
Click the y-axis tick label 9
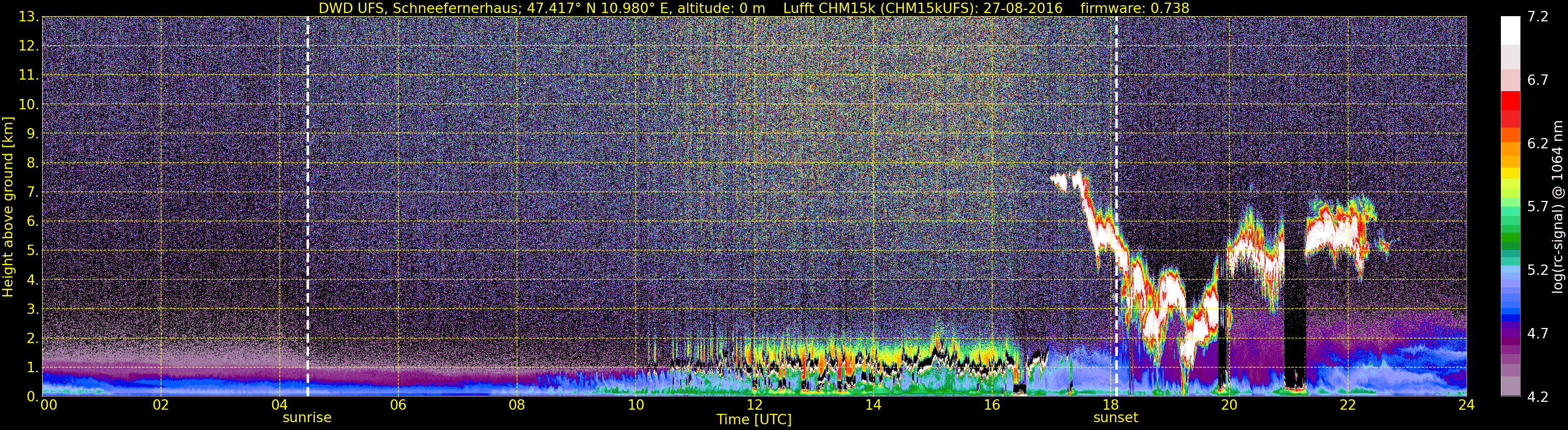(33, 134)
